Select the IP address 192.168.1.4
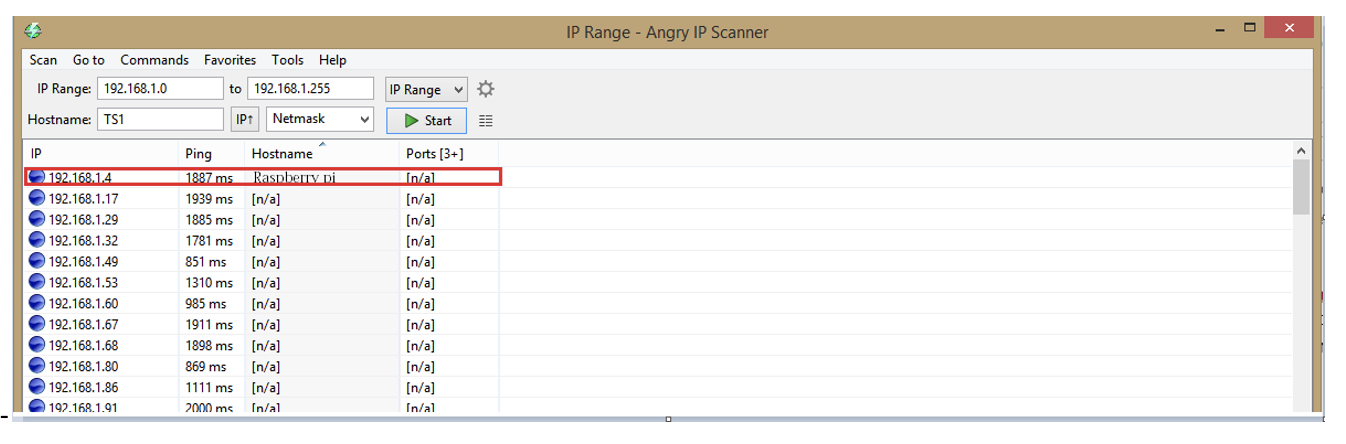Image resolution: width=1346 pixels, height=444 pixels. [80, 178]
